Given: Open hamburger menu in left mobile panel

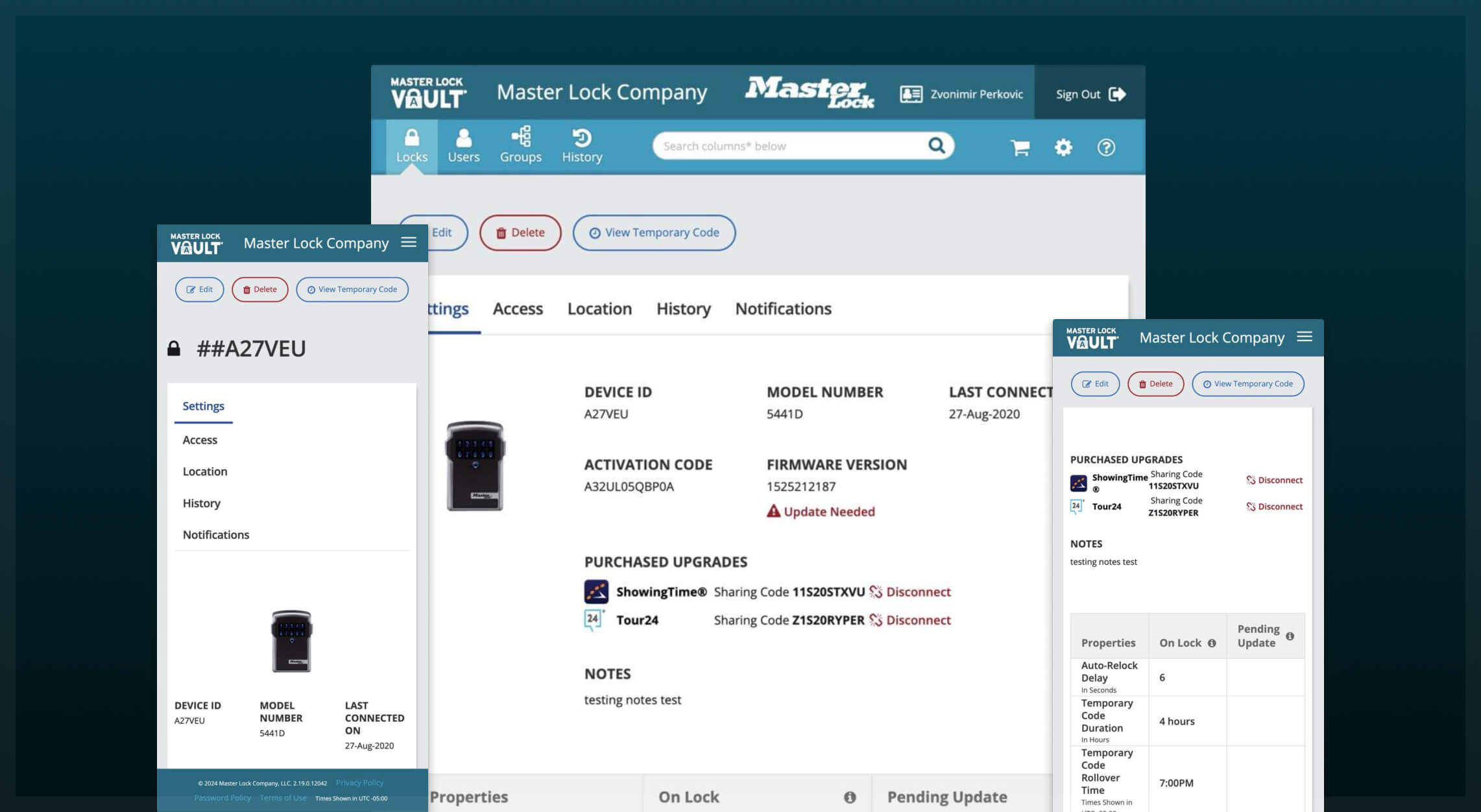Looking at the screenshot, I should [409, 242].
